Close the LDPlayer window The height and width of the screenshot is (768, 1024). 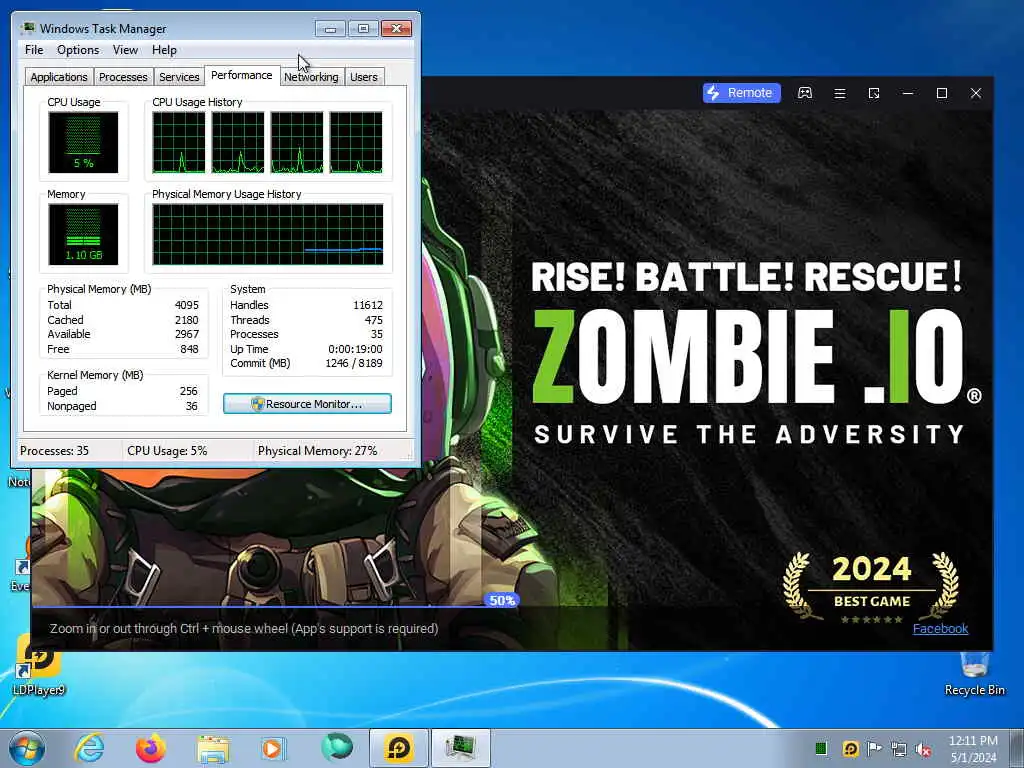coord(976,93)
